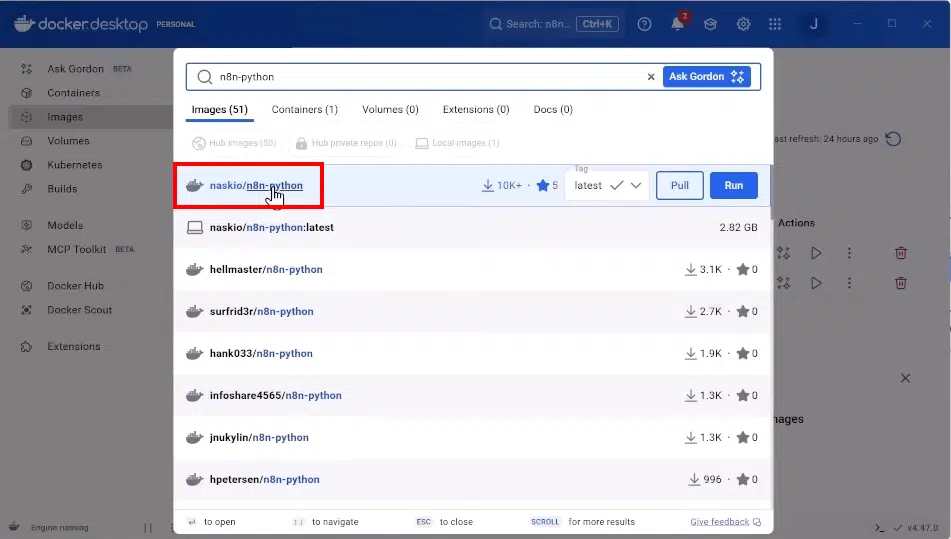Viewport: 951px width, 539px height.
Task: Click the Pull button for naskio/n8n-python
Action: tap(679, 186)
